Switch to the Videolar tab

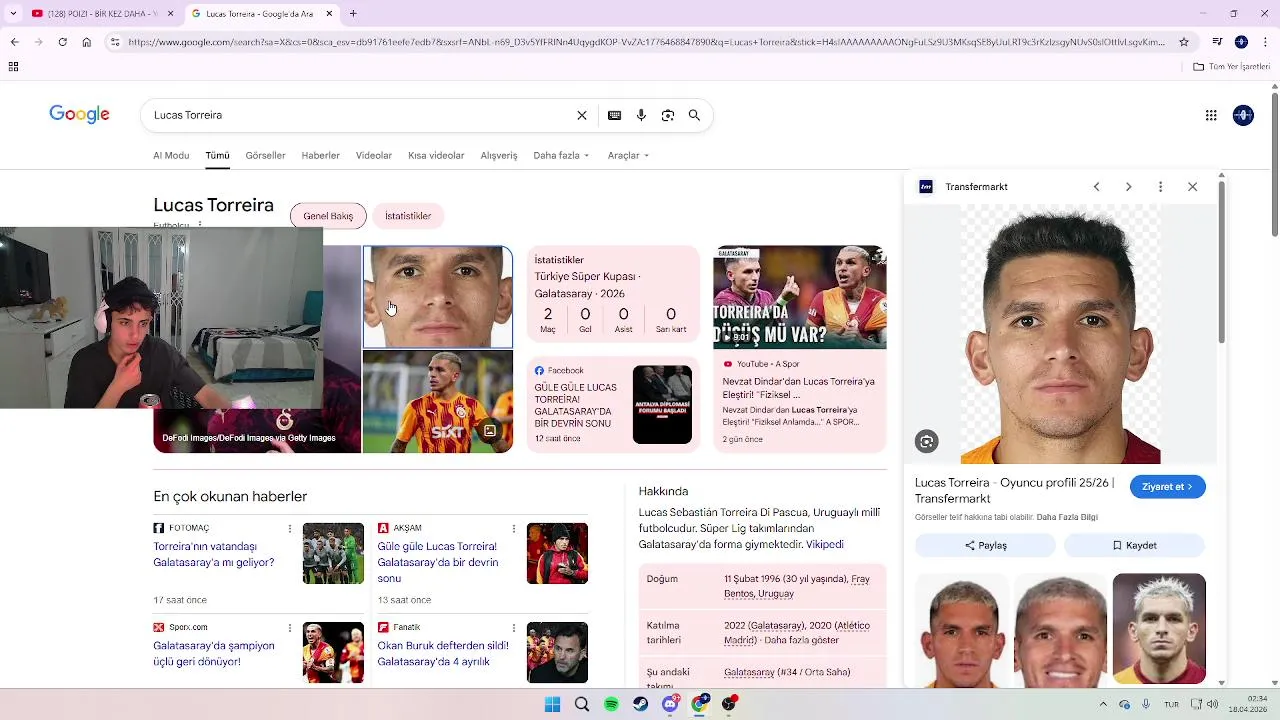click(374, 156)
